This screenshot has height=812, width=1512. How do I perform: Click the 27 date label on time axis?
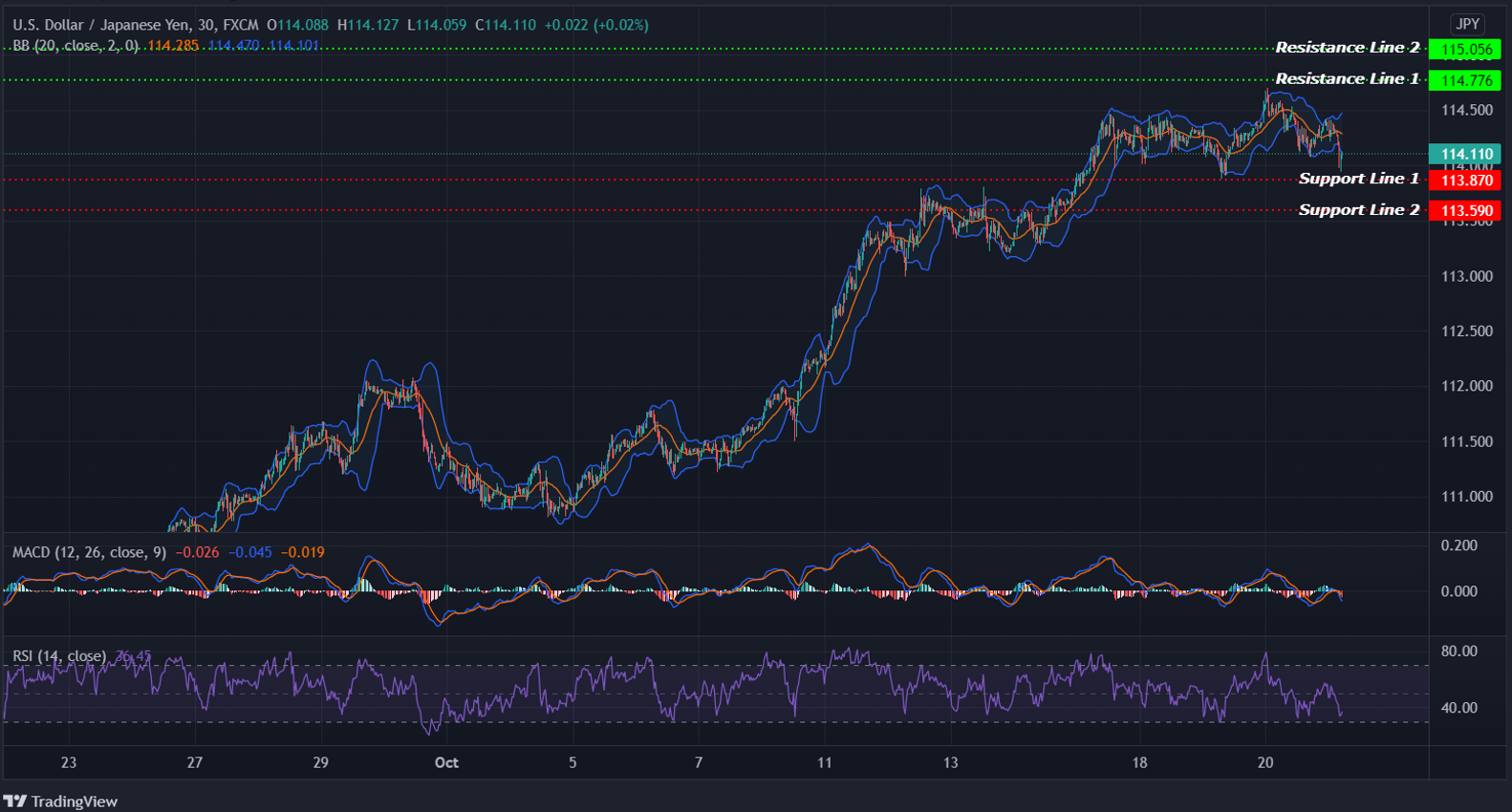click(x=195, y=762)
